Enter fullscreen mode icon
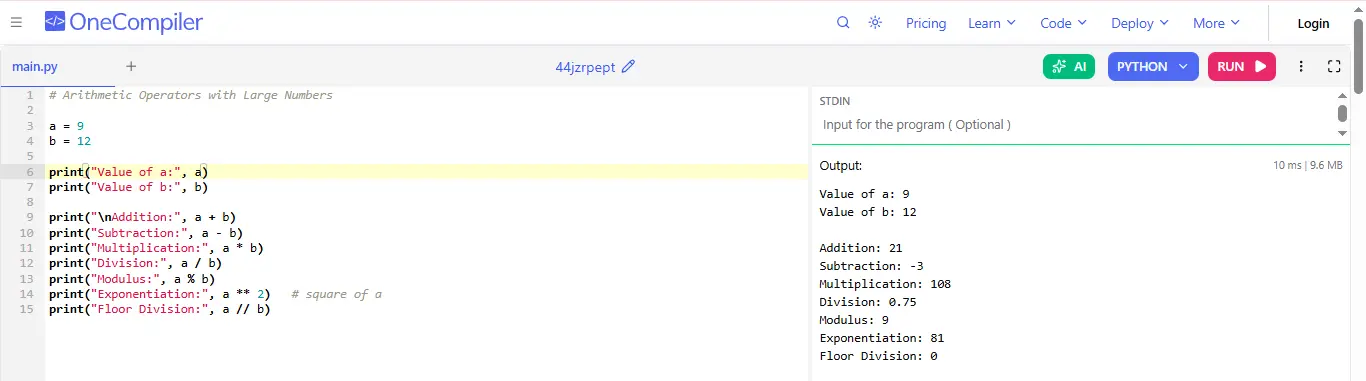The width and height of the screenshot is (1366, 381). click(1333, 66)
